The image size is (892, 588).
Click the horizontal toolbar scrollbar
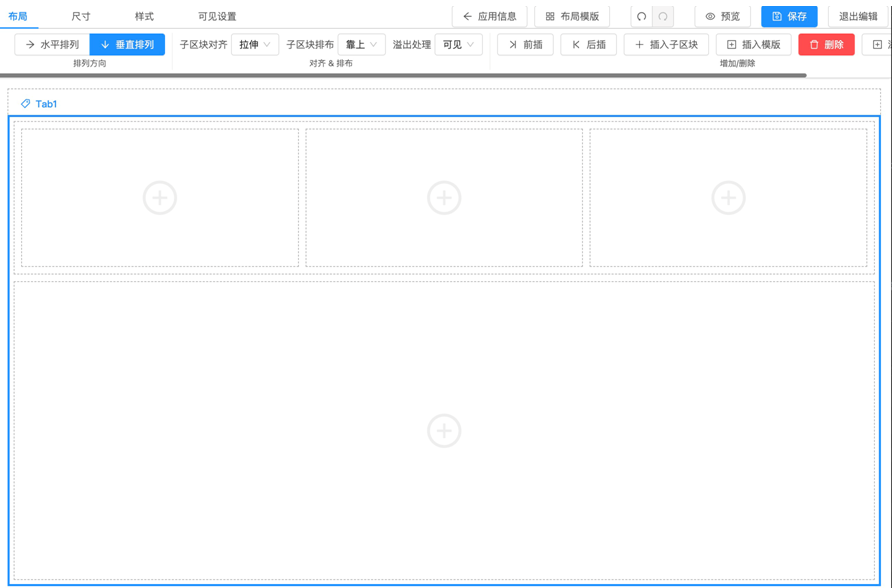[x=403, y=75]
